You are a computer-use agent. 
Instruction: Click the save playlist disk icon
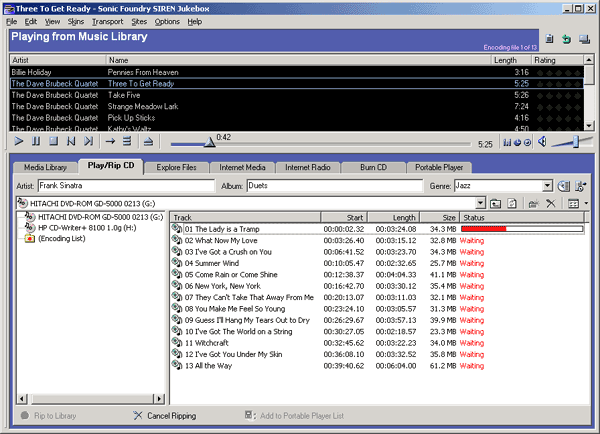tap(549, 39)
